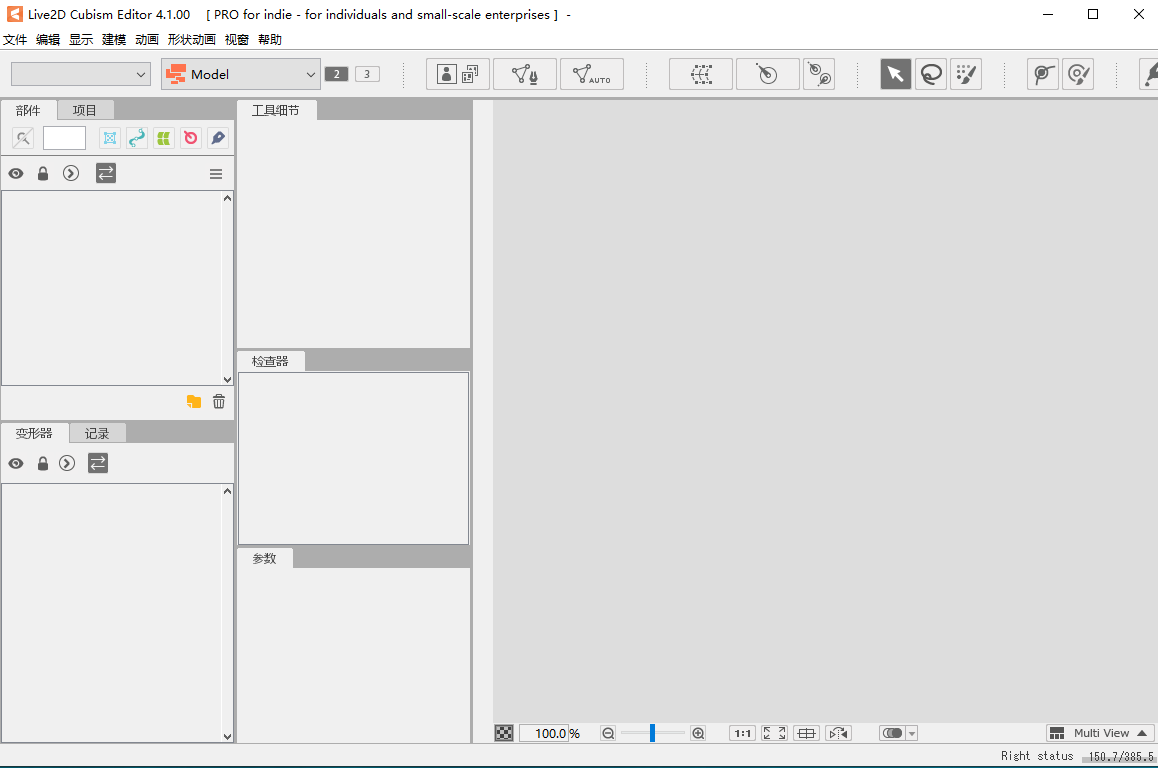Viewport: 1158px width, 768px height.
Task: Select the lasso selection tool
Action: tap(931, 74)
